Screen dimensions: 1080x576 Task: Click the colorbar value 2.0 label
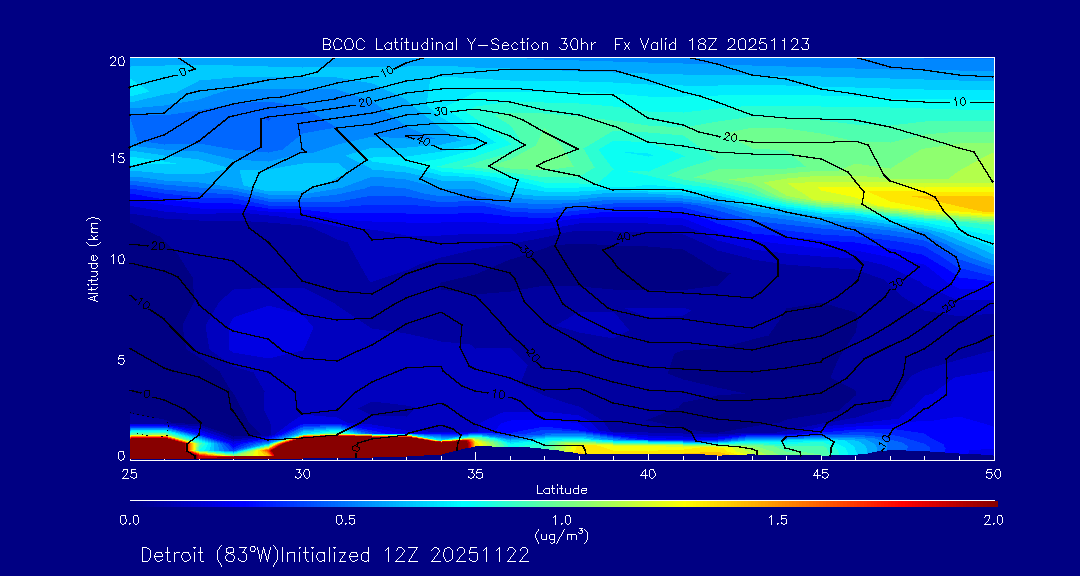(x=993, y=520)
